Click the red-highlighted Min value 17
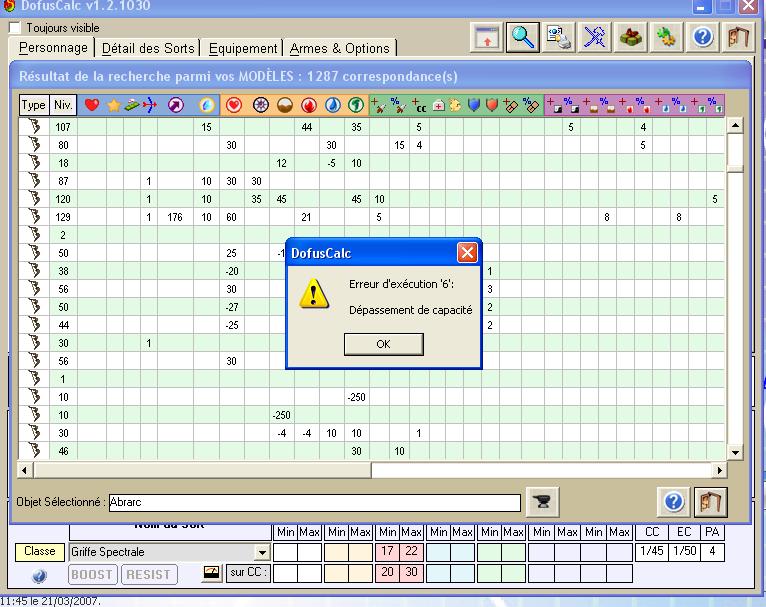 click(x=387, y=551)
